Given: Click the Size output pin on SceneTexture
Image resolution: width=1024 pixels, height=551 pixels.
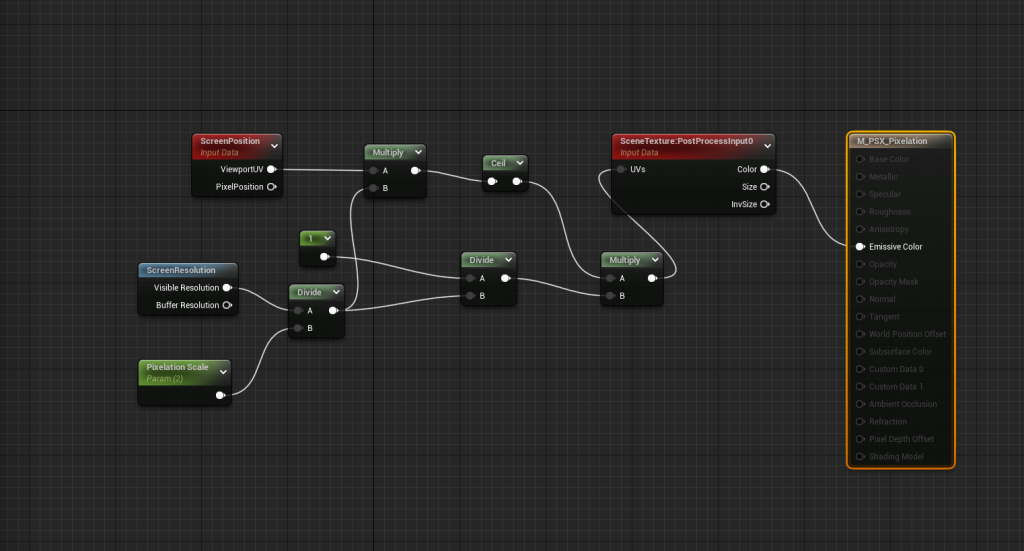Looking at the screenshot, I should click(765, 186).
